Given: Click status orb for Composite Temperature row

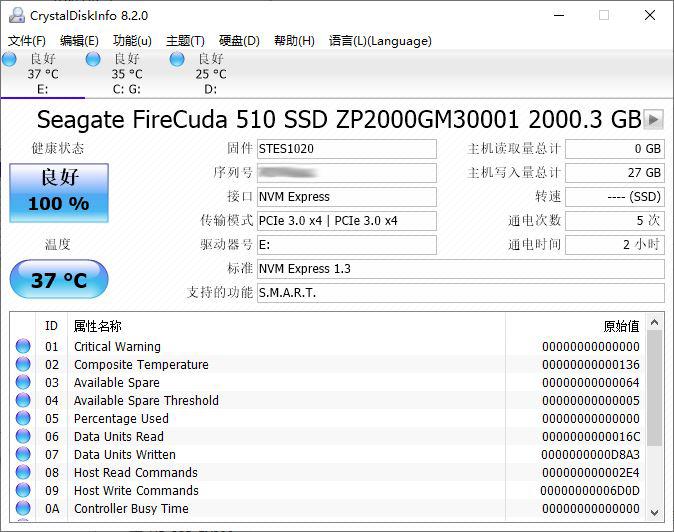Looking at the screenshot, I should point(23,364).
